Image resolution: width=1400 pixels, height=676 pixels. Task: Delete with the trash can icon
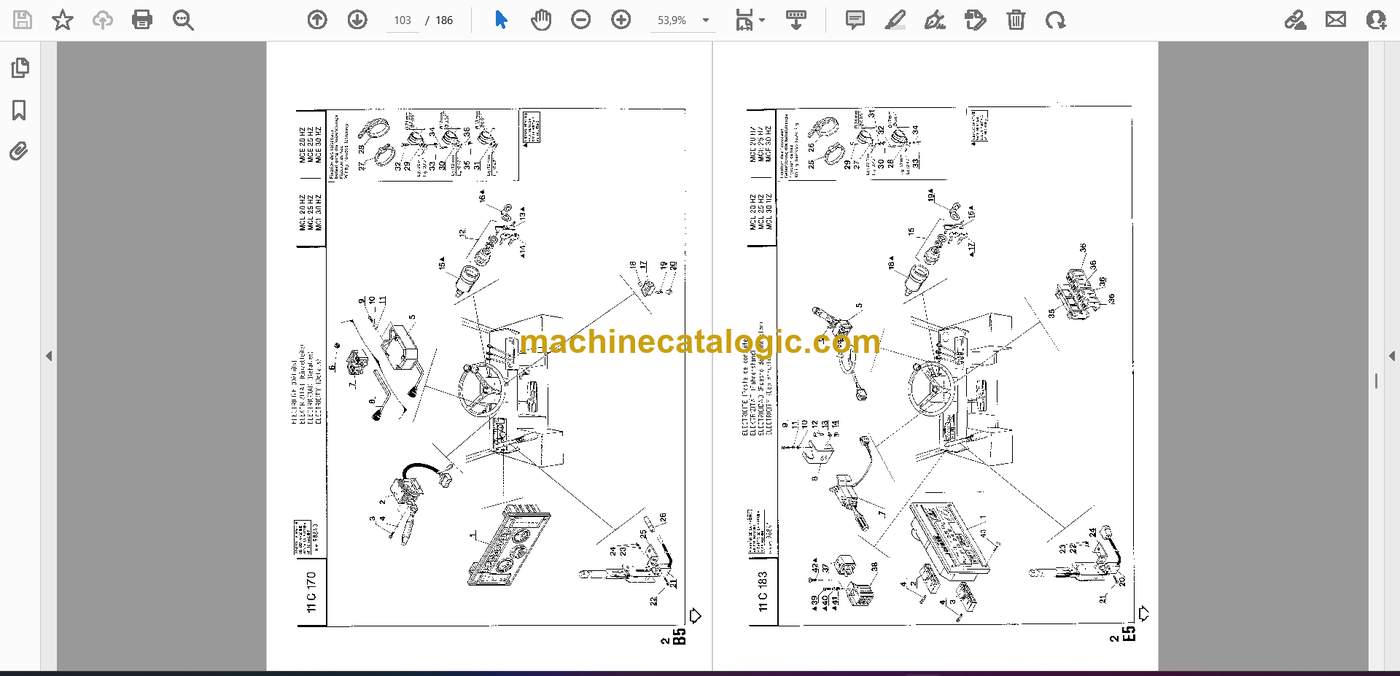(1015, 20)
